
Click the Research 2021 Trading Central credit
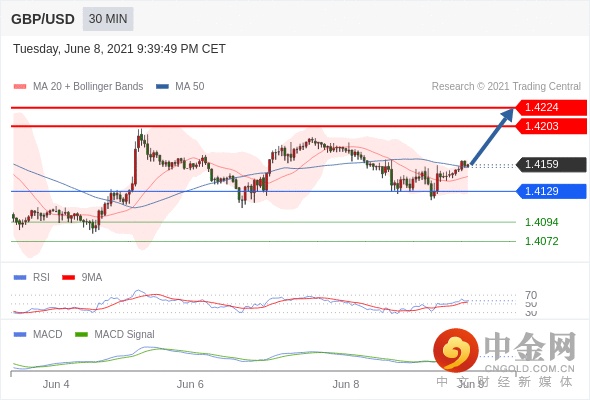point(506,87)
